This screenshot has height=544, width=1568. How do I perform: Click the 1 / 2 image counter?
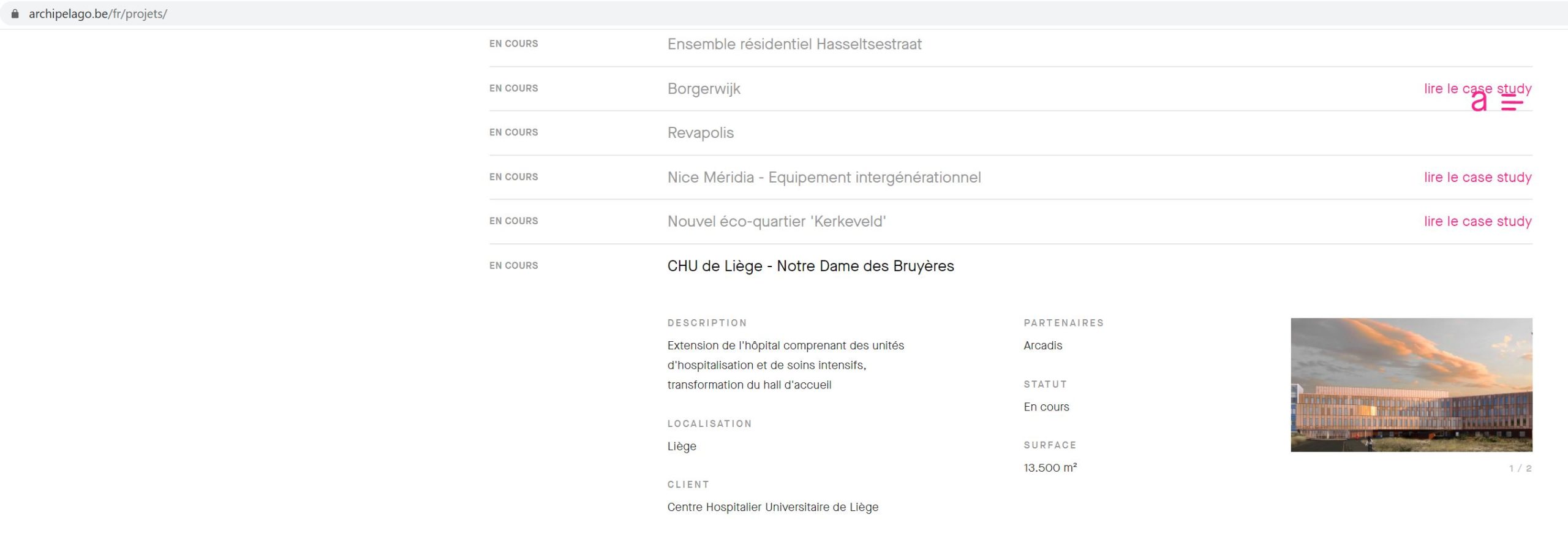coord(1520,469)
